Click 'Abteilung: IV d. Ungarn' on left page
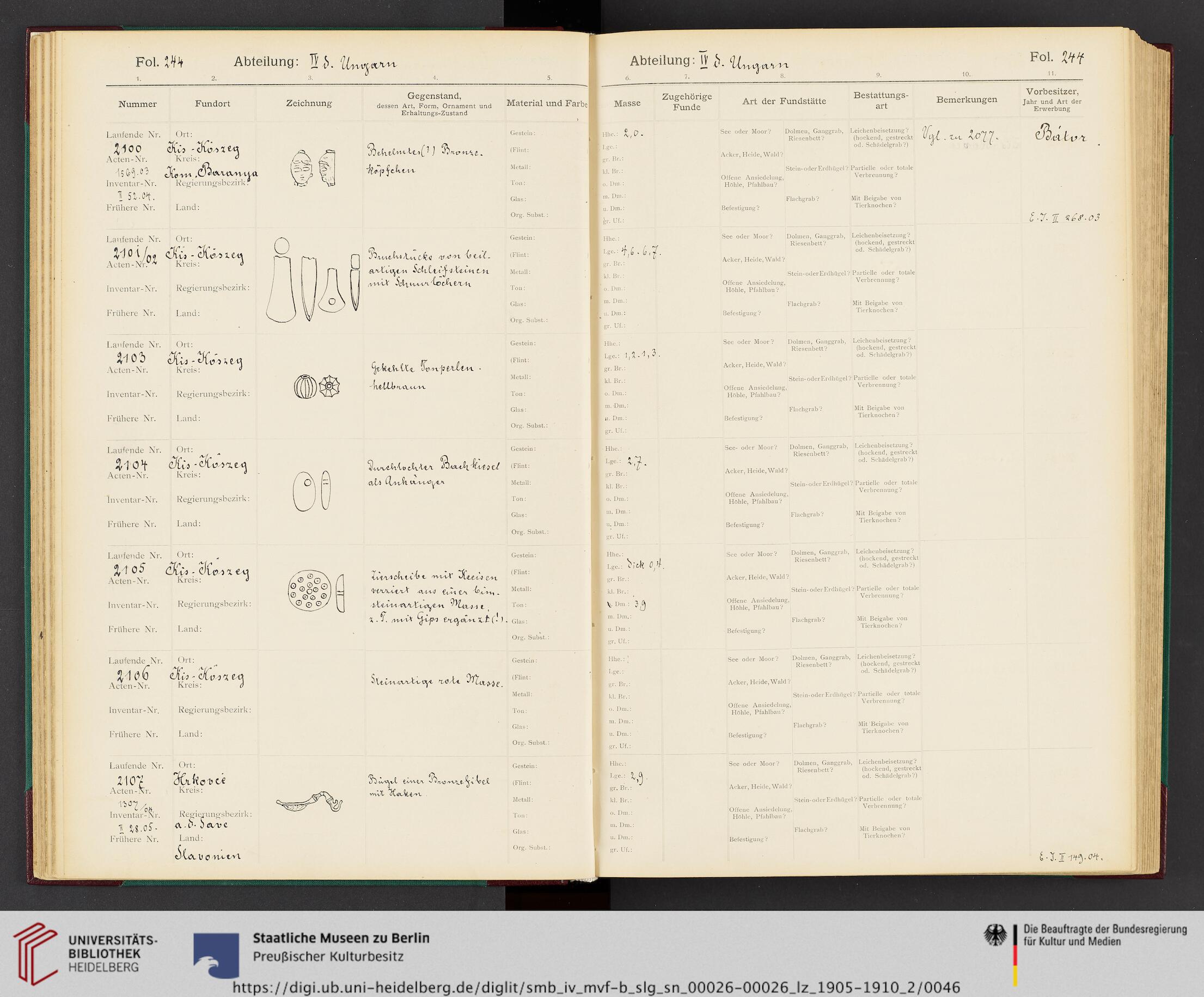 [315, 63]
